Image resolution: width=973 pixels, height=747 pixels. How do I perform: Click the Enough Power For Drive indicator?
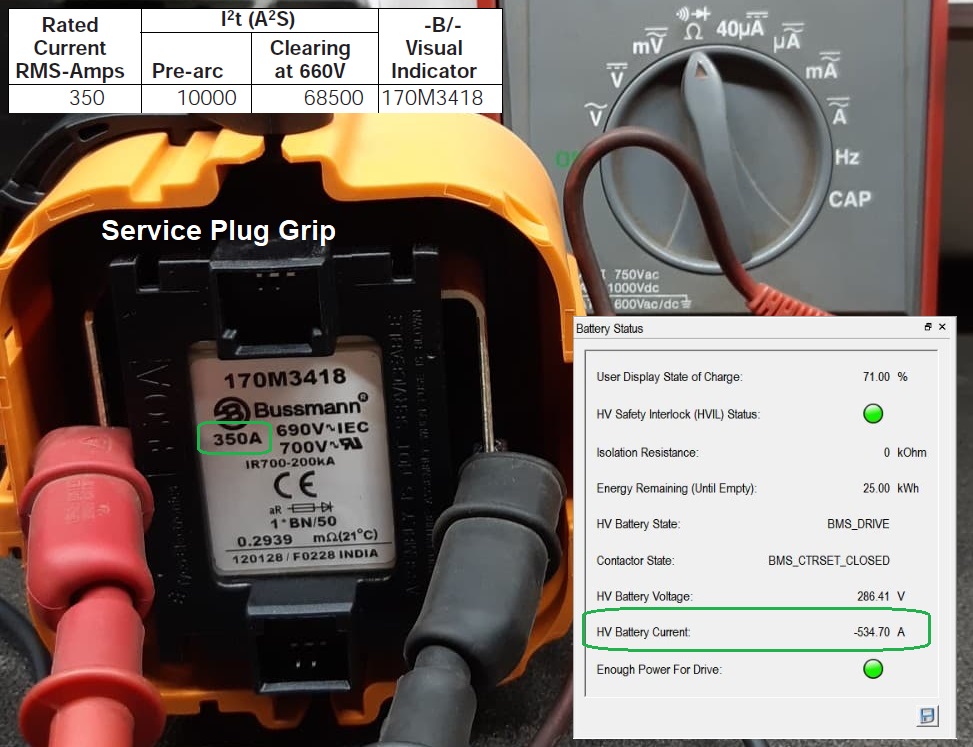(873, 669)
